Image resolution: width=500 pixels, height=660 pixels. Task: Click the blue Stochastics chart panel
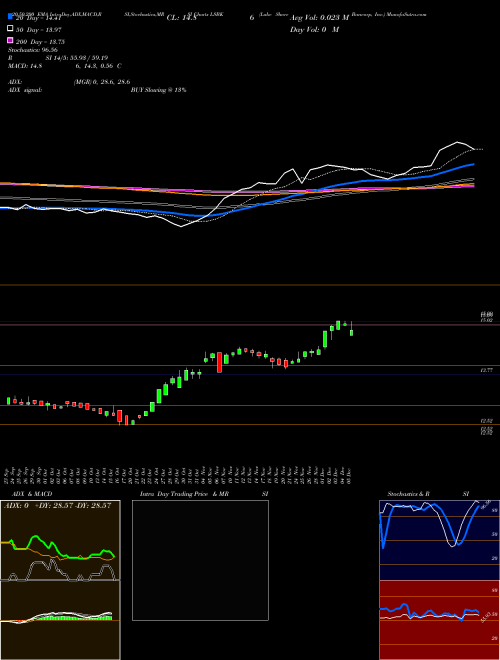click(439, 540)
